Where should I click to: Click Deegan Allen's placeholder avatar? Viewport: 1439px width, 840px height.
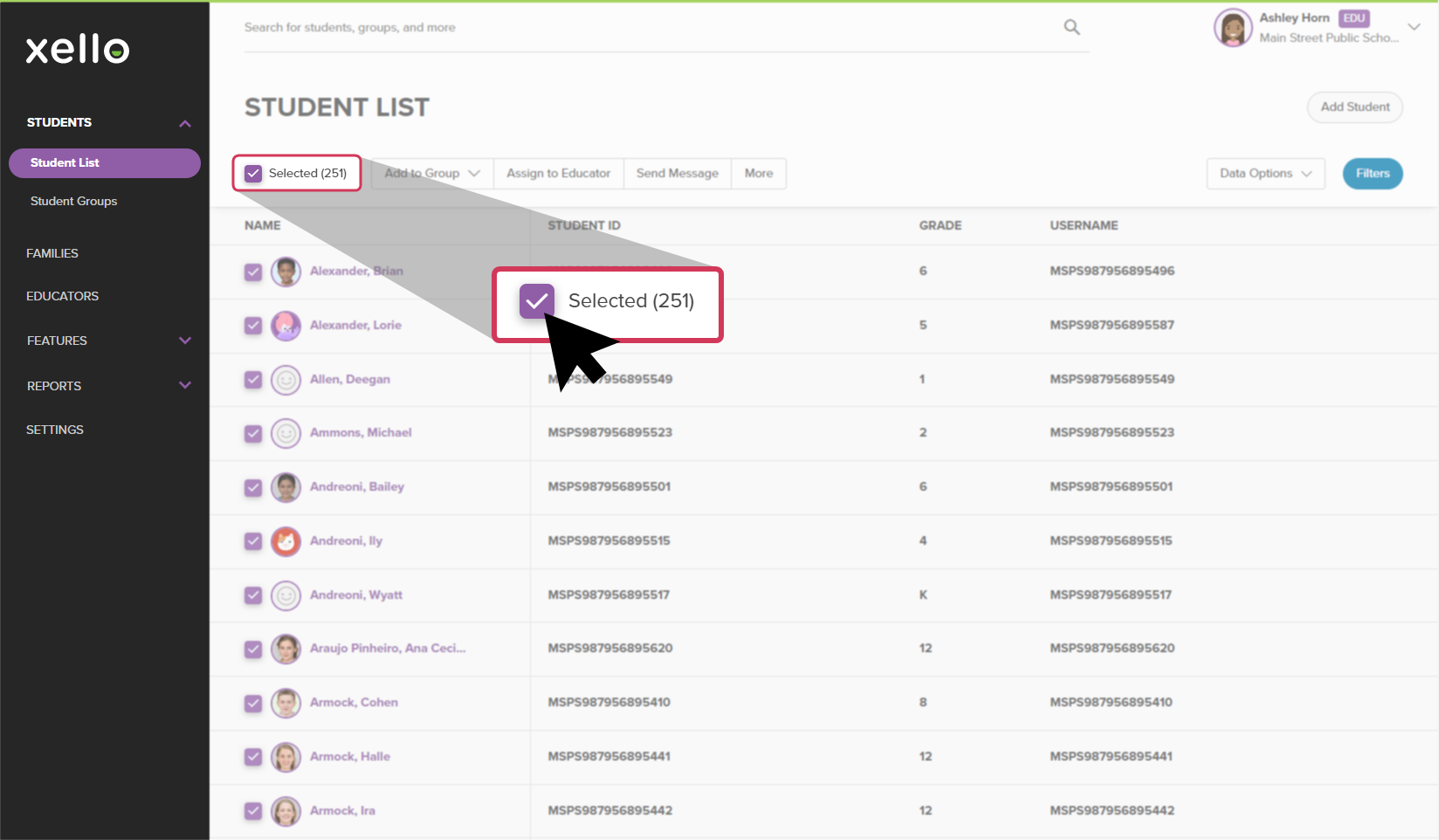(286, 380)
